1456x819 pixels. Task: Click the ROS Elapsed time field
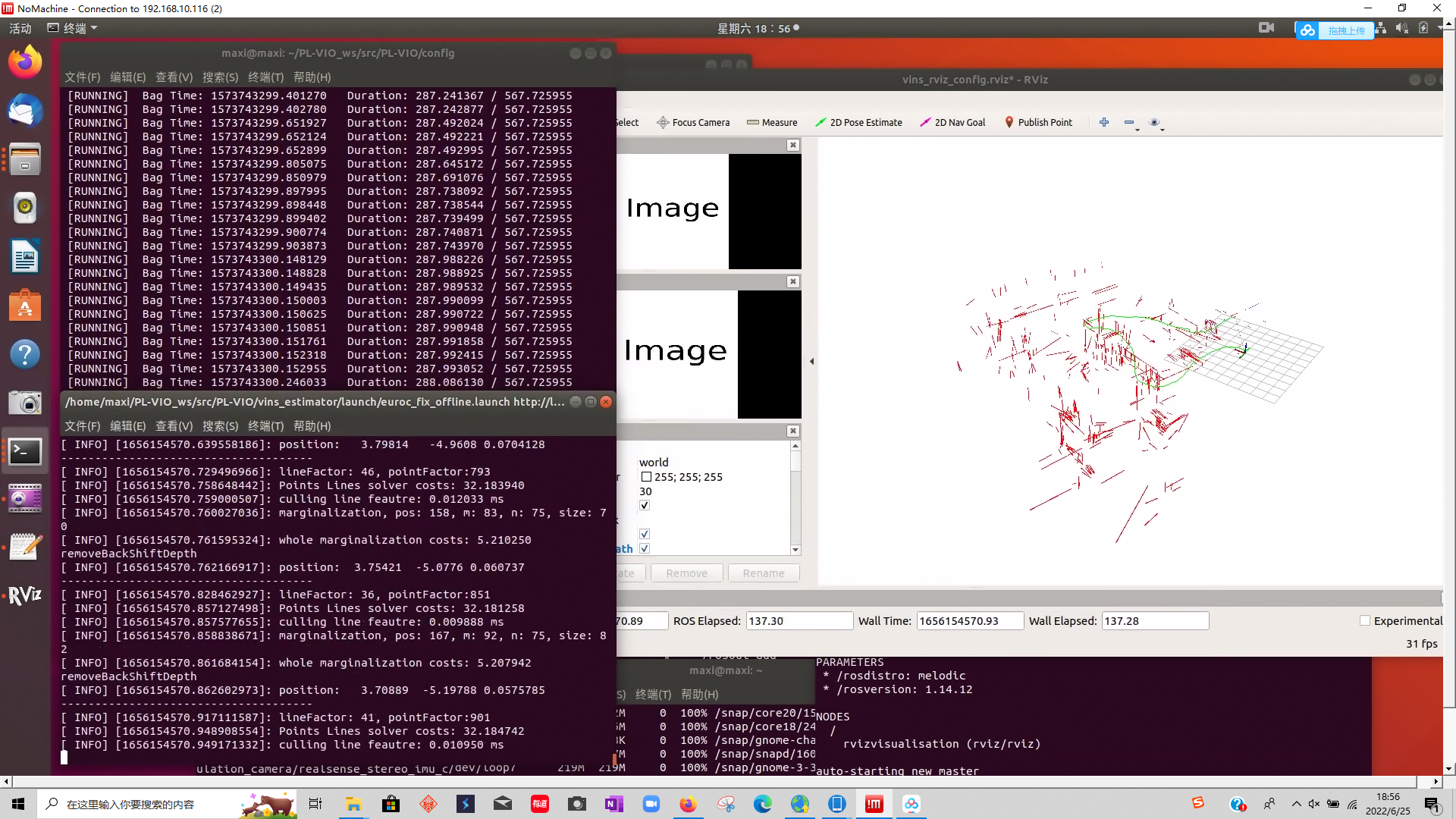coord(799,620)
